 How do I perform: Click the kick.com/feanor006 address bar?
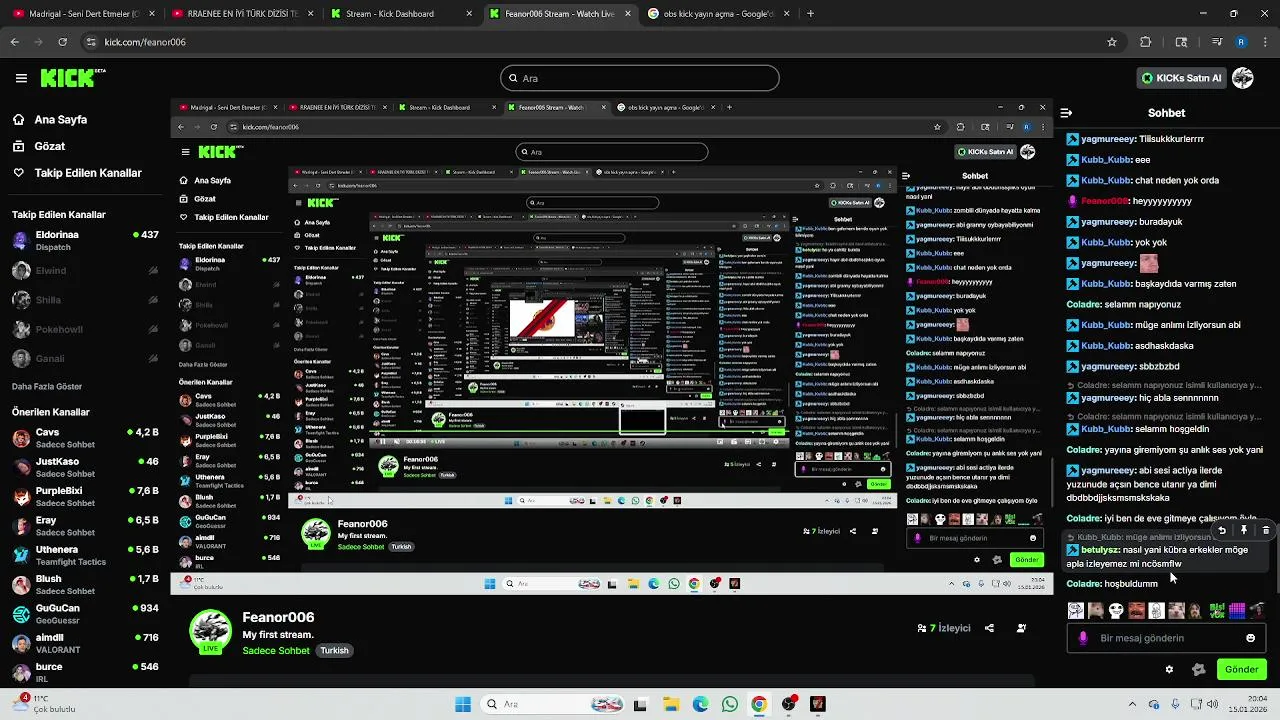[x=600, y=42]
